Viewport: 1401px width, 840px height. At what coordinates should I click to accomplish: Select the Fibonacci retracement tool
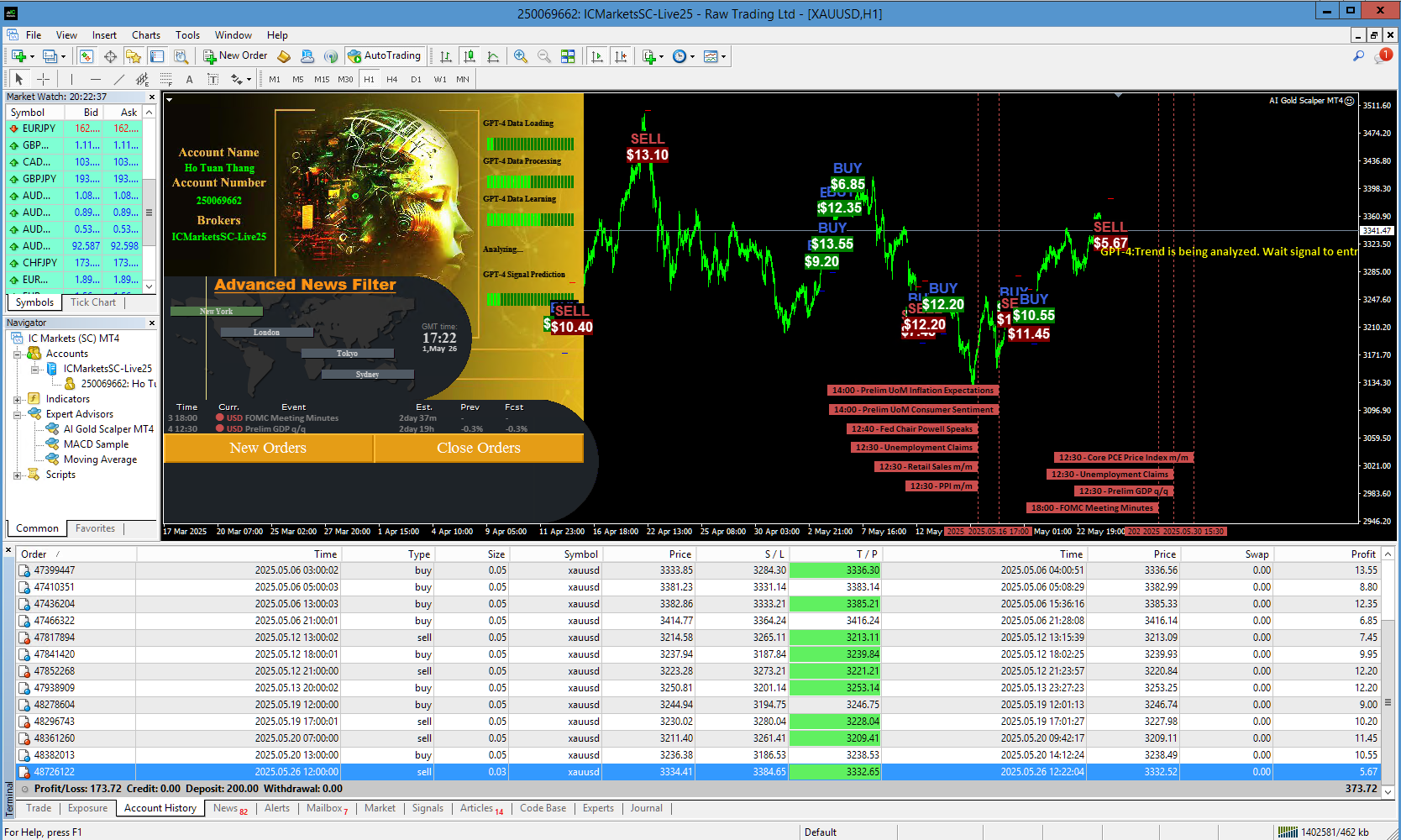pos(165,79)
